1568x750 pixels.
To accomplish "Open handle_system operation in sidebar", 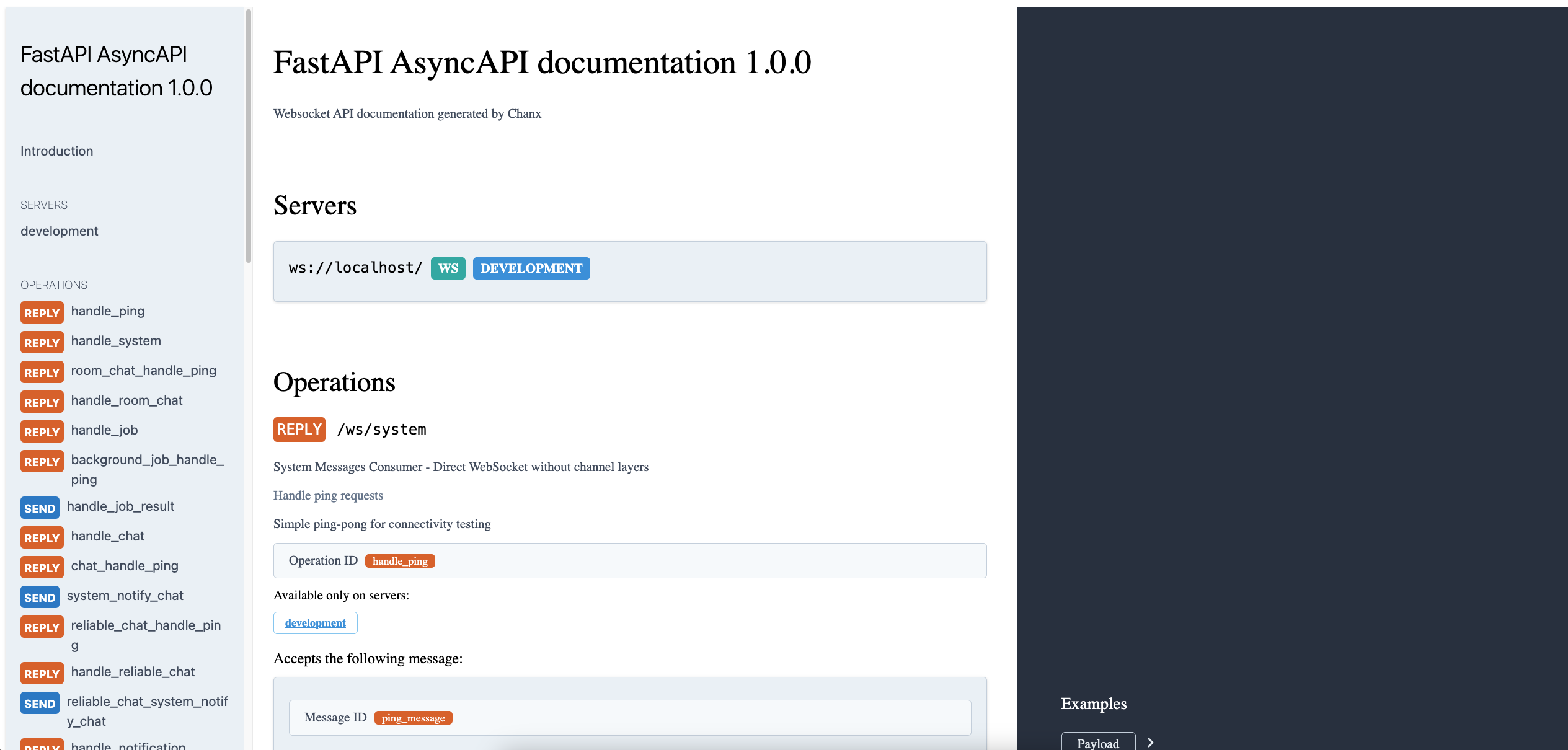I will pos(116,341).
